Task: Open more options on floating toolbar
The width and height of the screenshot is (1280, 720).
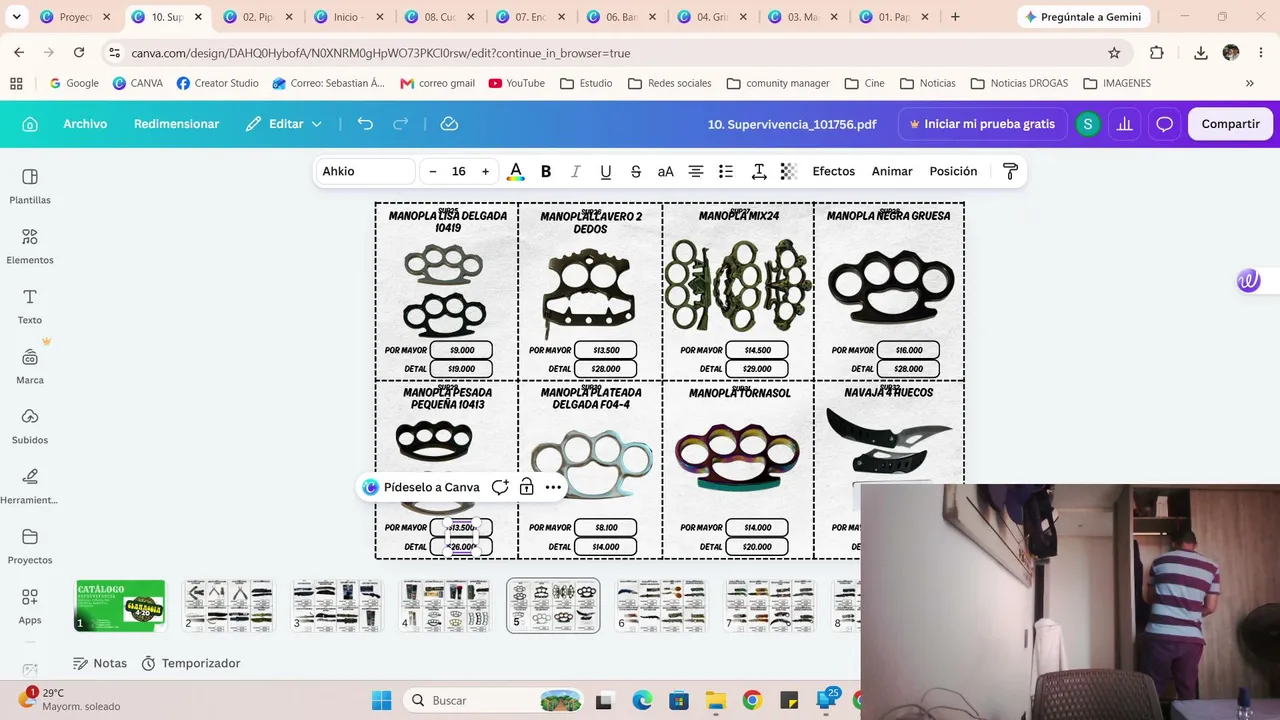Action: pyautogui.click(x=553, y=487)
